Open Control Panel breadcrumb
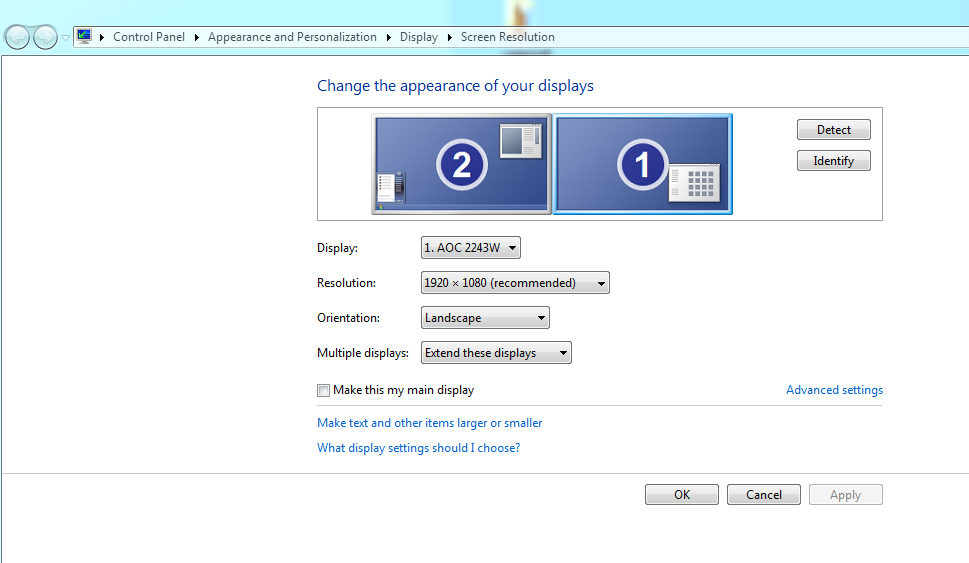This screenshot has height=563, width=969. pos(149,37)
